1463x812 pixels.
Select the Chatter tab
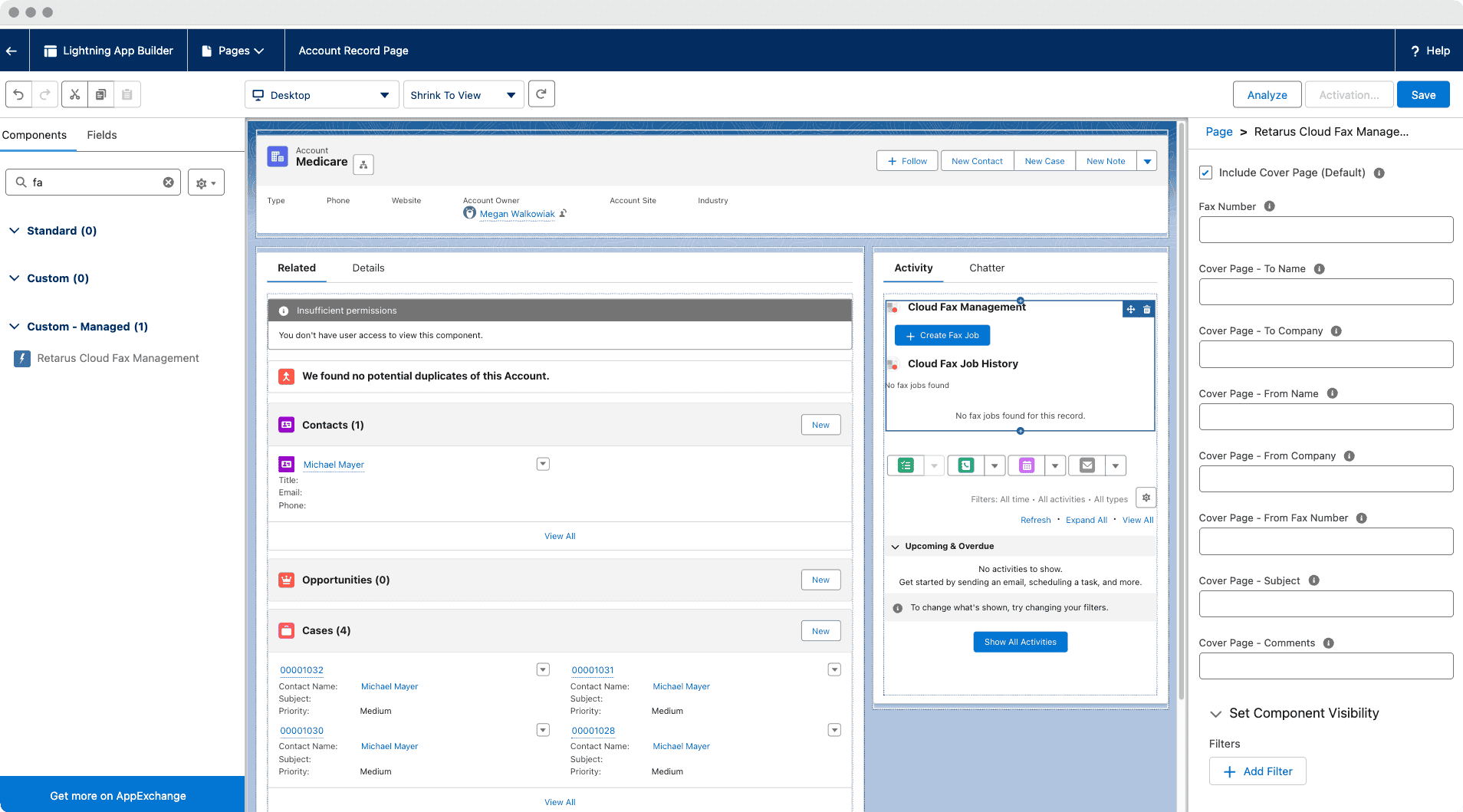[x=987, y=268]
